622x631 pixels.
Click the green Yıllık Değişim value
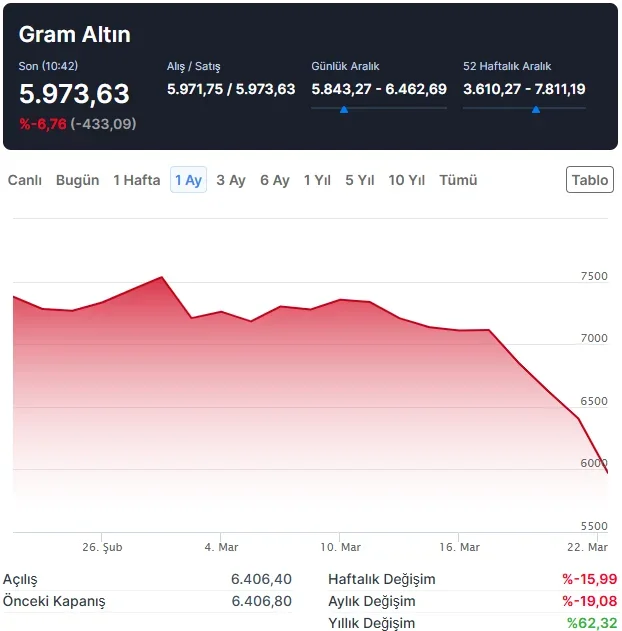click(591, 623)
